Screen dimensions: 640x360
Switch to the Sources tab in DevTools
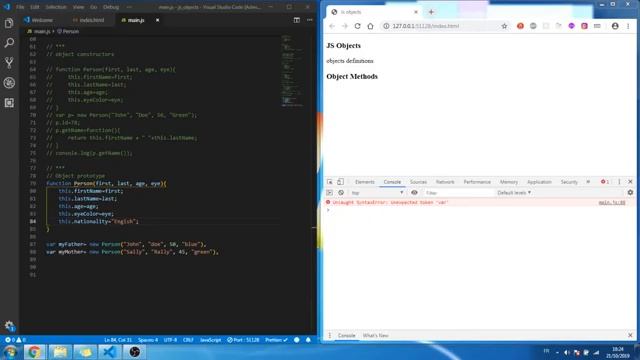pyautogui.click(x=418, y=182)
